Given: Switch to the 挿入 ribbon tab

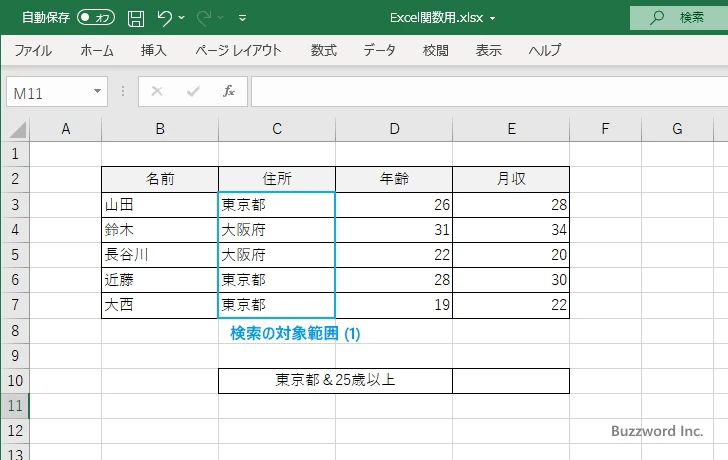Looking at the screenshot, I should click(154, 50).
